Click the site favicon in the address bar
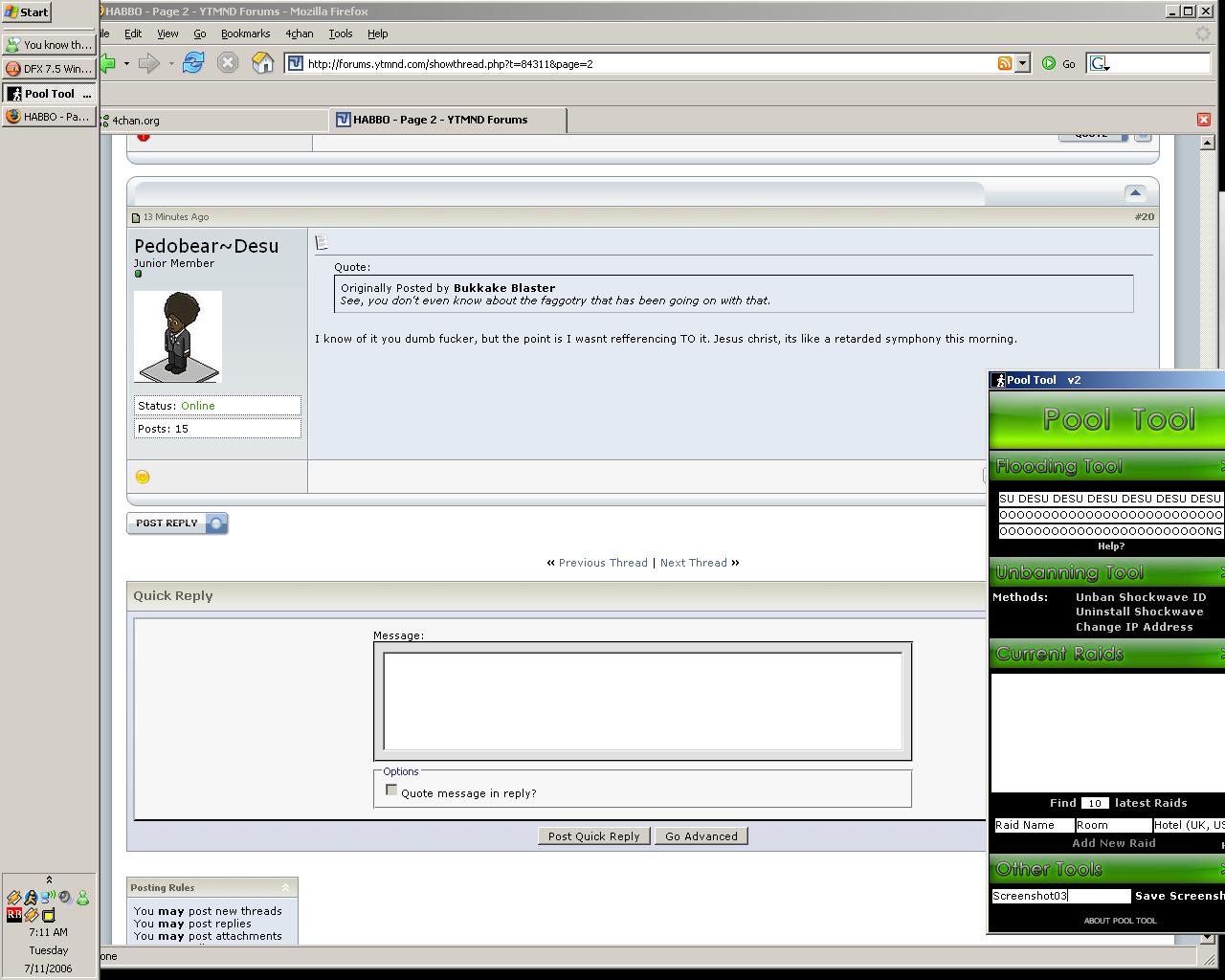 coord(296,63)
